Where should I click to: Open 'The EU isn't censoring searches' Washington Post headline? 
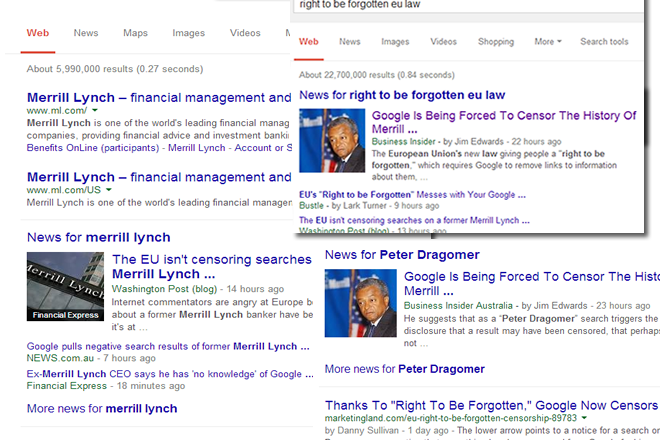point(212,267)
